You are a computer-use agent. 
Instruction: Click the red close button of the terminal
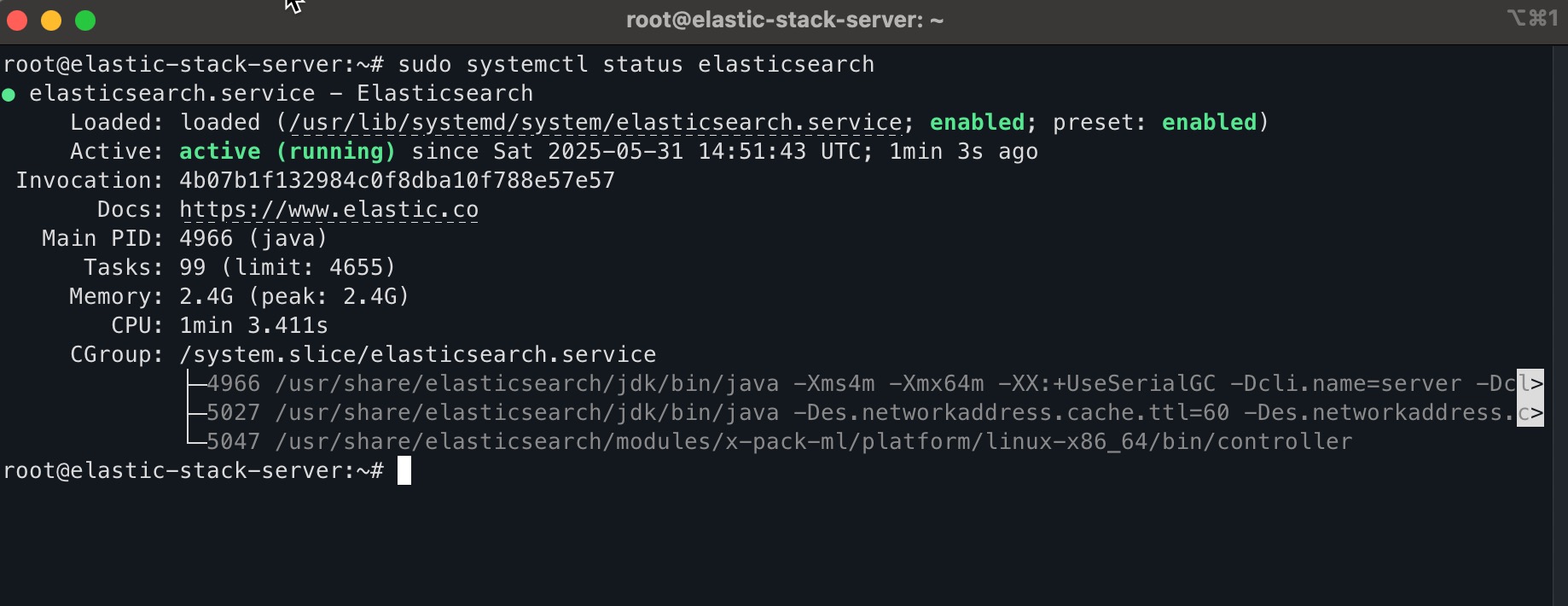click(15, 19)
